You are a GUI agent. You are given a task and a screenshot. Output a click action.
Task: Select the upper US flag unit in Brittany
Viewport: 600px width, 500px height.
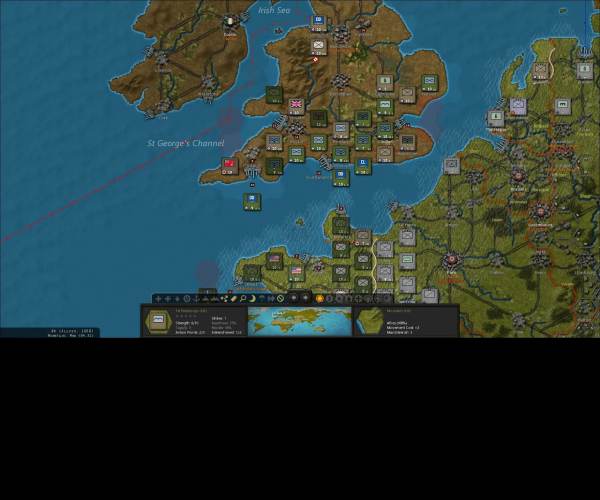click(x=274, y=261)
